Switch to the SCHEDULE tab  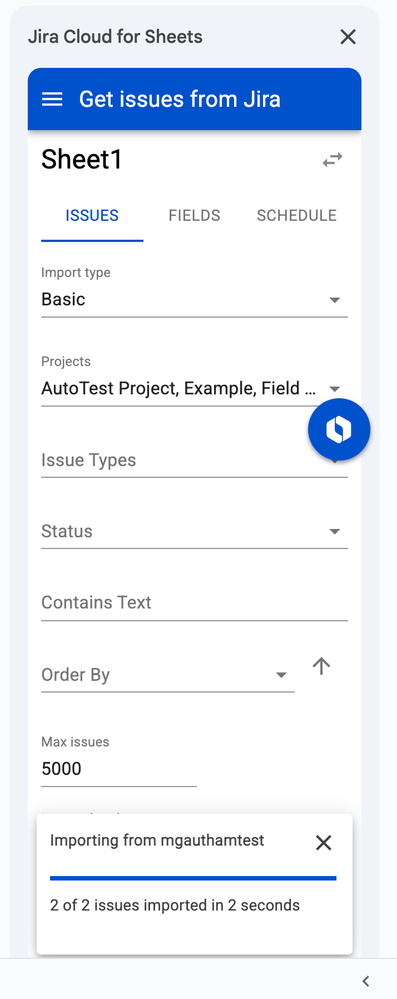(x=296, y=215)
